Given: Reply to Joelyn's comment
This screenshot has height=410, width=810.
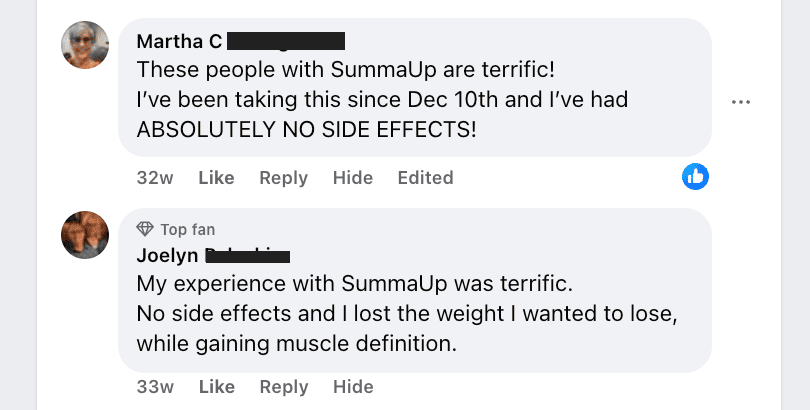Looking at the screenshot, I should coord(283,387).
